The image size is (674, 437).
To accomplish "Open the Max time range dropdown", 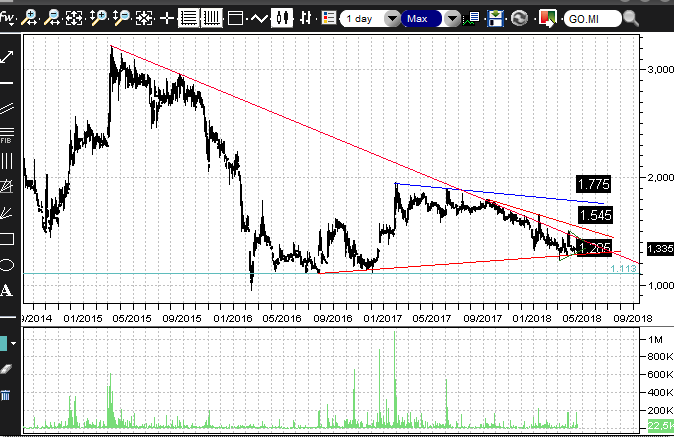I will click(x=452, y=19).
